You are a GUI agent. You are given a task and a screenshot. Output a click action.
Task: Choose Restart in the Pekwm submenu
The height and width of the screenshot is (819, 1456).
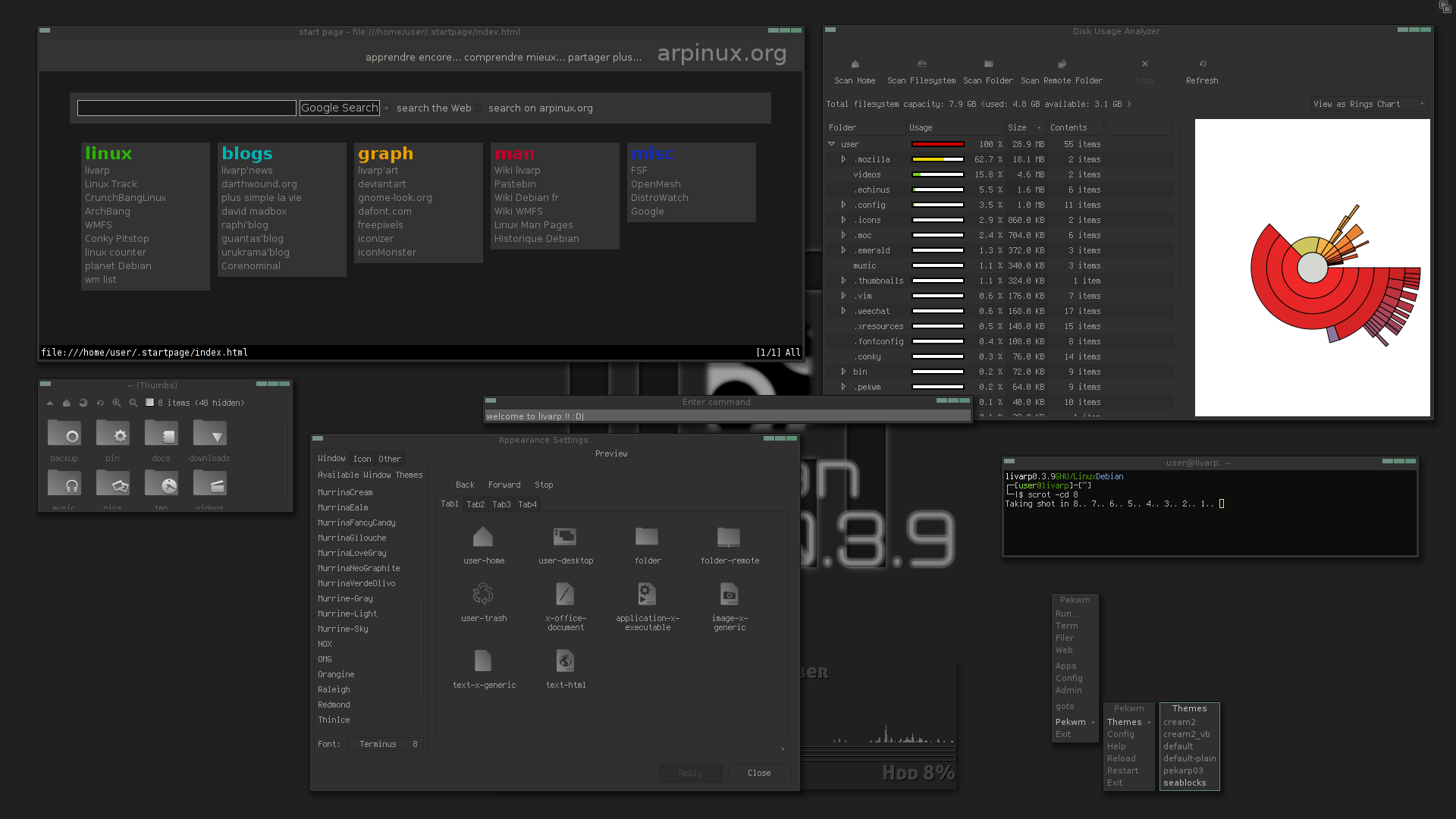[1122, 770]
